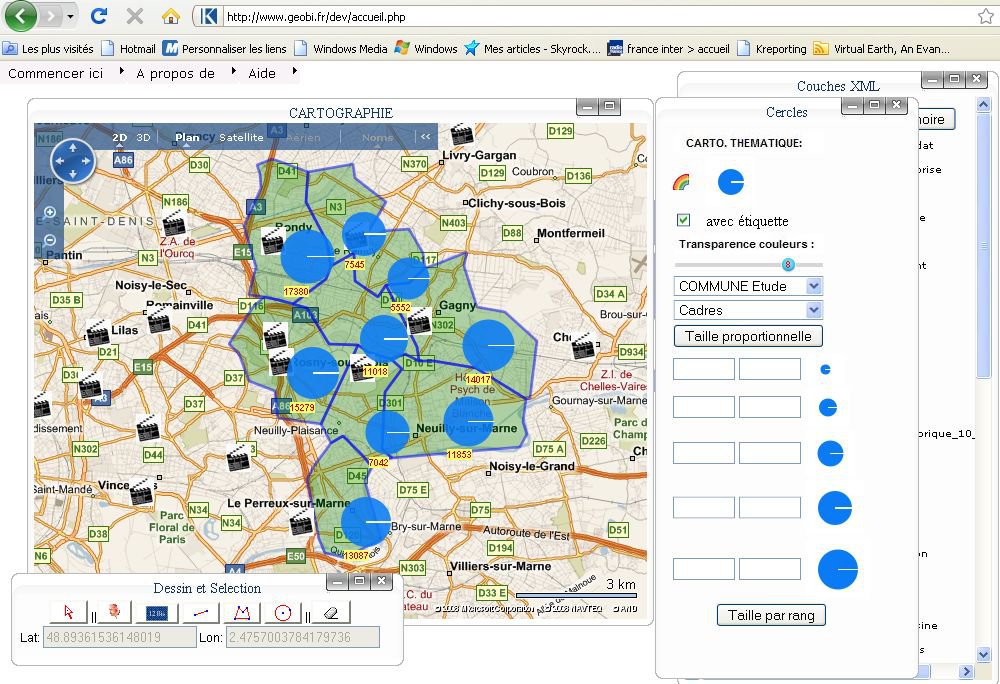Open the 'Cadres' dropdown list
The image size is (1000, 684).
[748, 310]
